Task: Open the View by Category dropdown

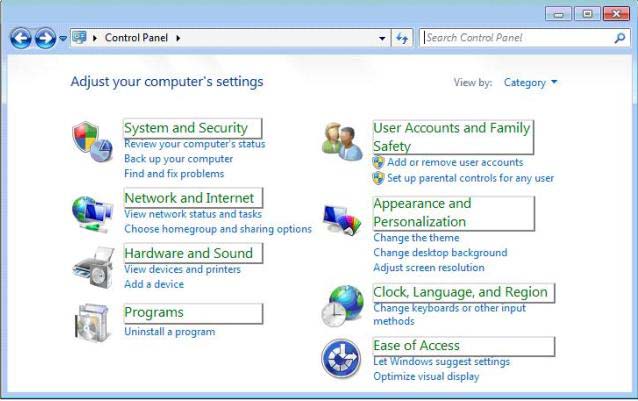Action: click(x=531, y=83)
